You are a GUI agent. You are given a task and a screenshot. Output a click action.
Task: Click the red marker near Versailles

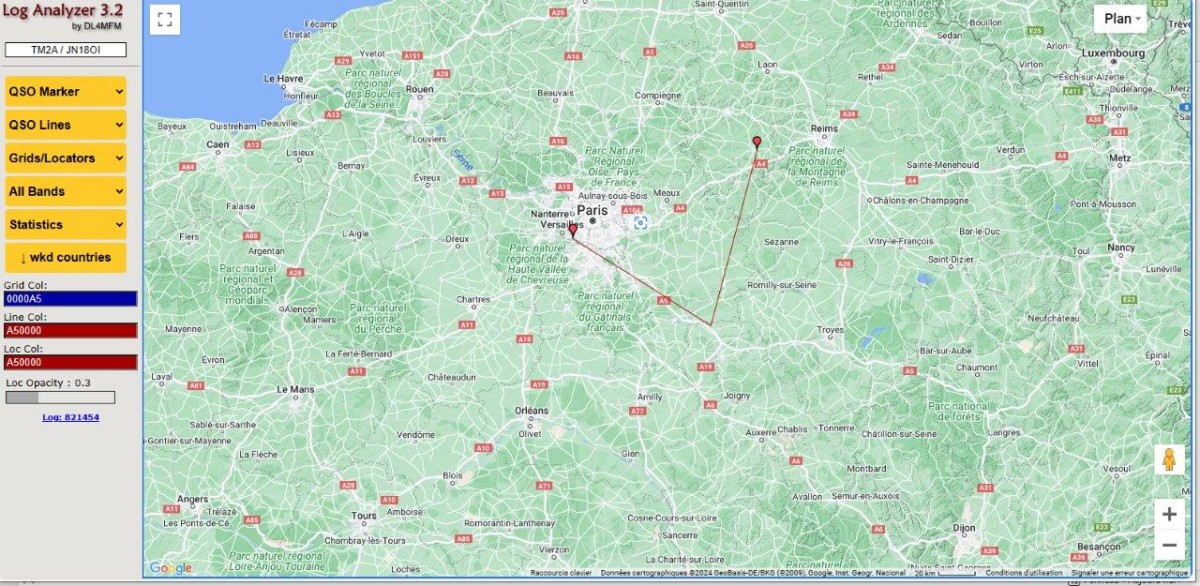(x=572, y=230)
